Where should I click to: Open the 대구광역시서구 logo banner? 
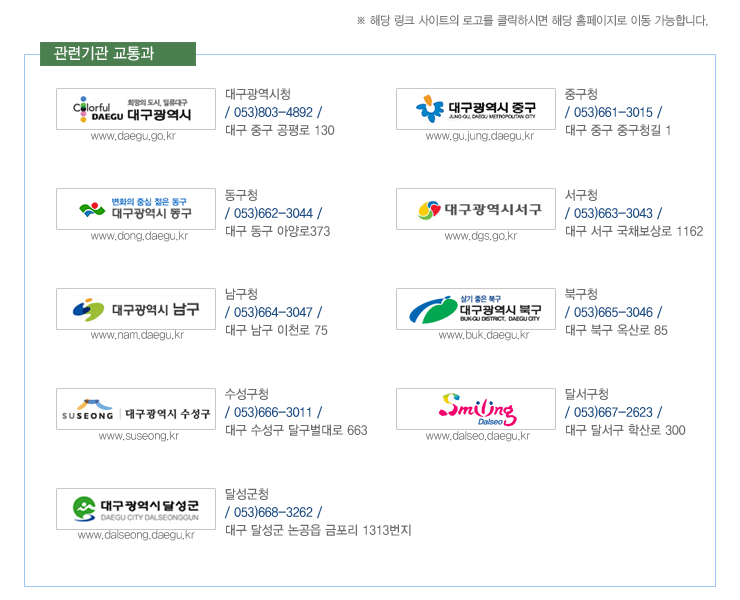point(476,209)
